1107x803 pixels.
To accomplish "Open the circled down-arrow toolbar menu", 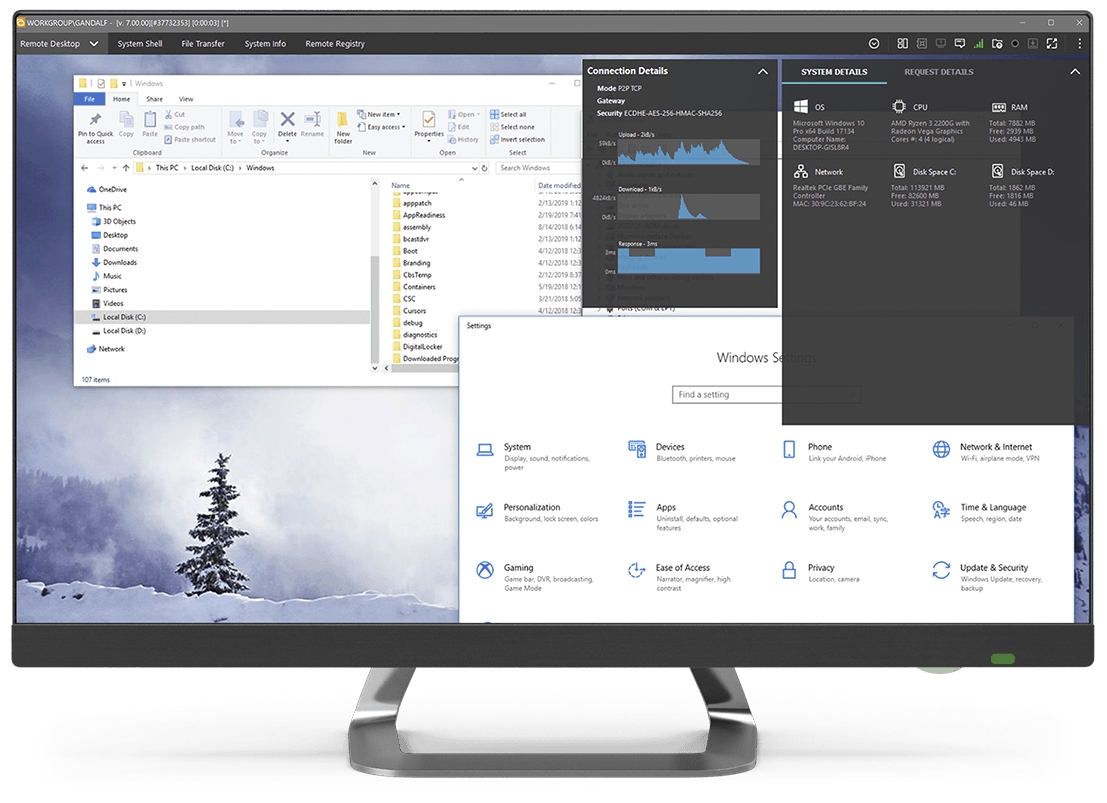I will 874,44.
